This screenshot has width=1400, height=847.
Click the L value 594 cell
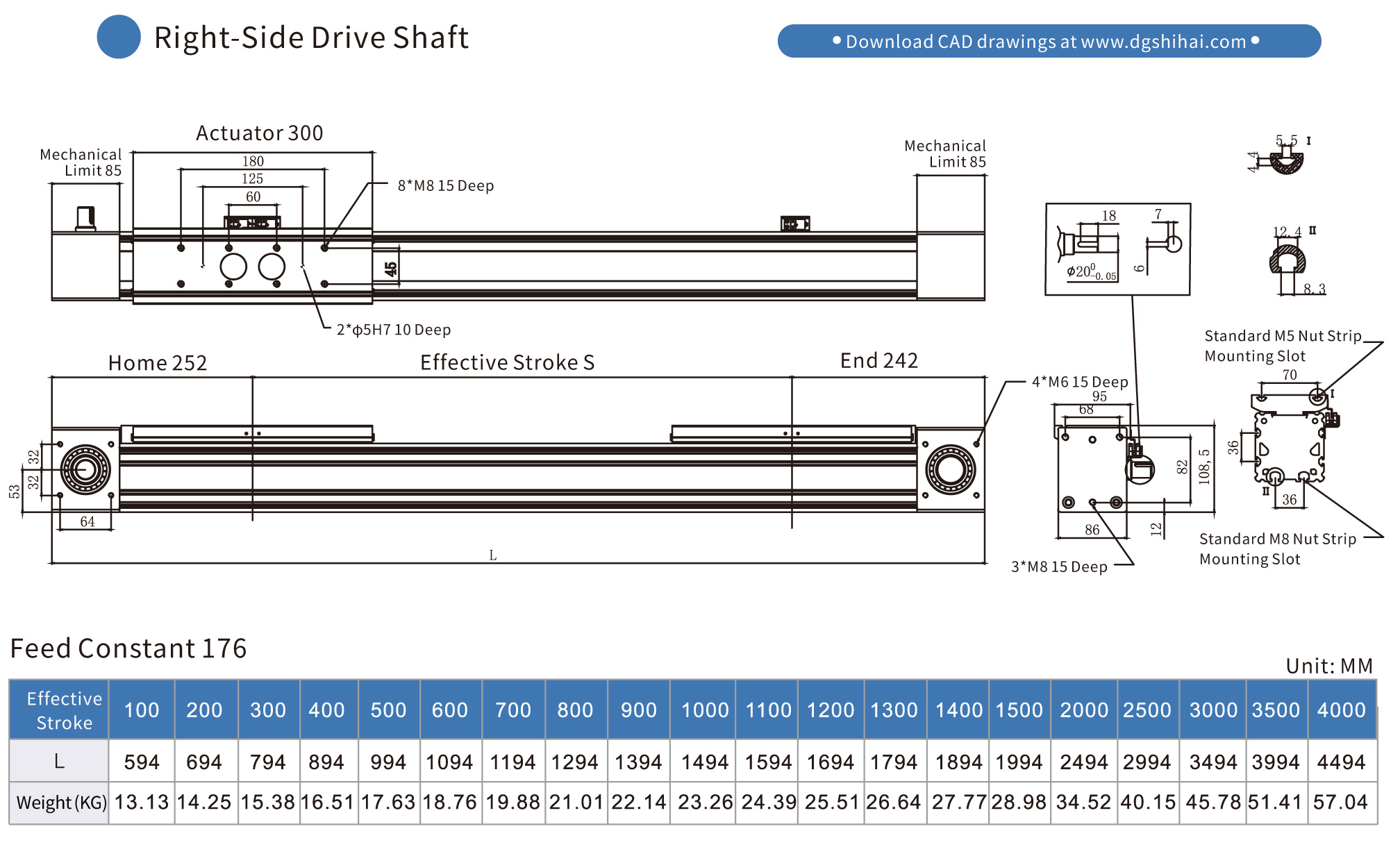tap(142, 762)
